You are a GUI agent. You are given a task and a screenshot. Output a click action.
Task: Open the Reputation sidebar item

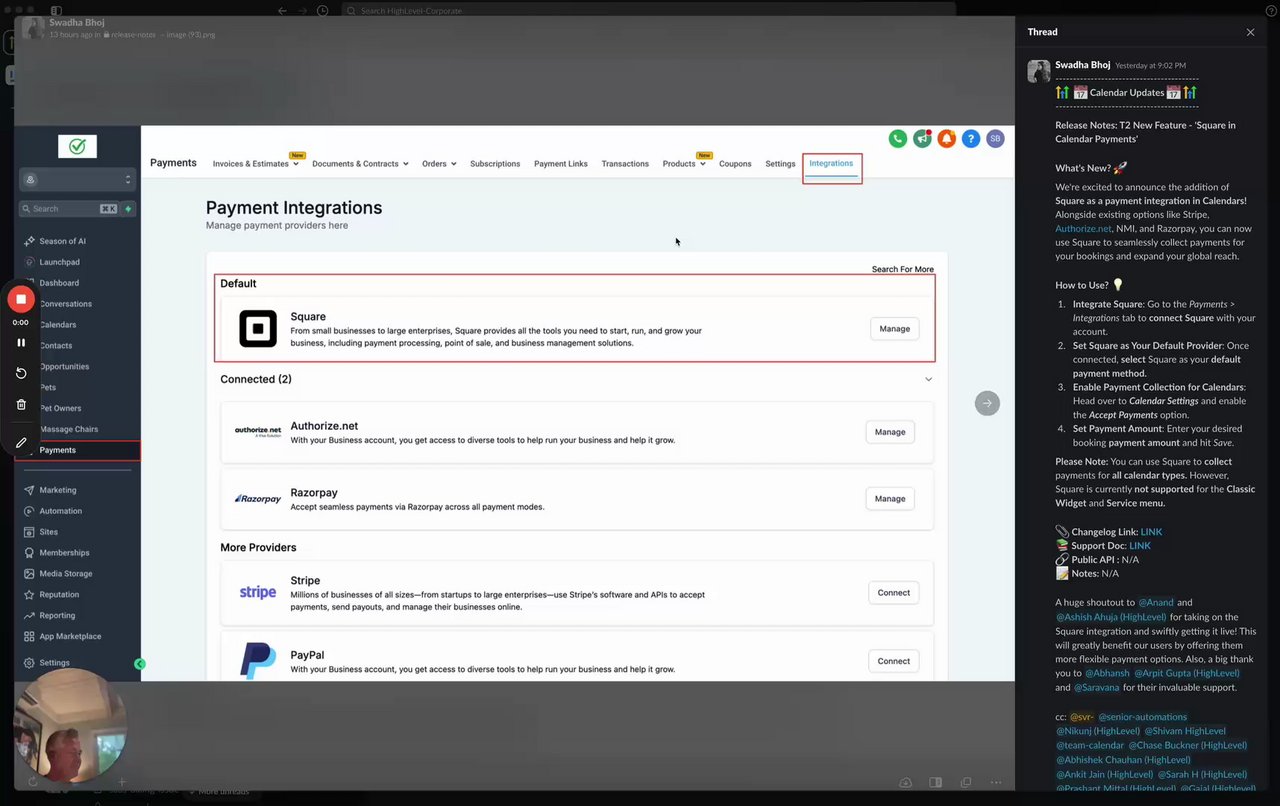[x=59, y=595]
